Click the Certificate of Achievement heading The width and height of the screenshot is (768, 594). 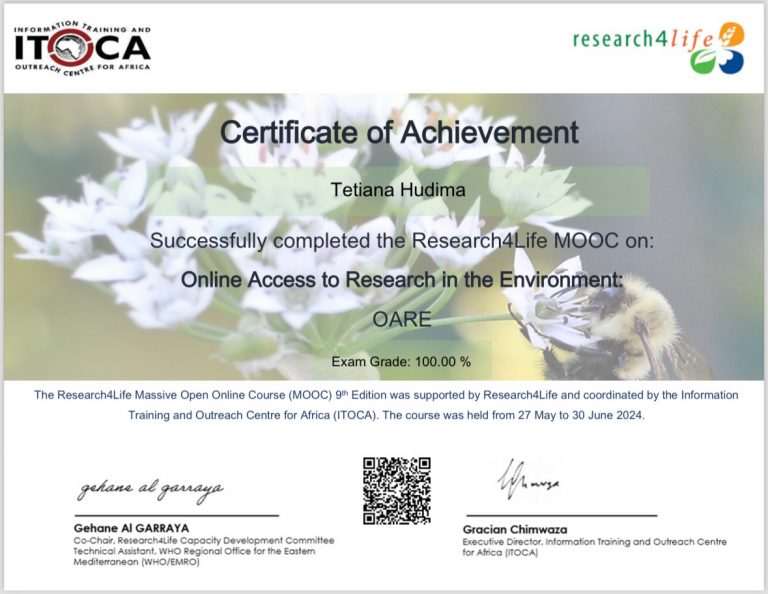pyautogui.click(x=399, y=132)
